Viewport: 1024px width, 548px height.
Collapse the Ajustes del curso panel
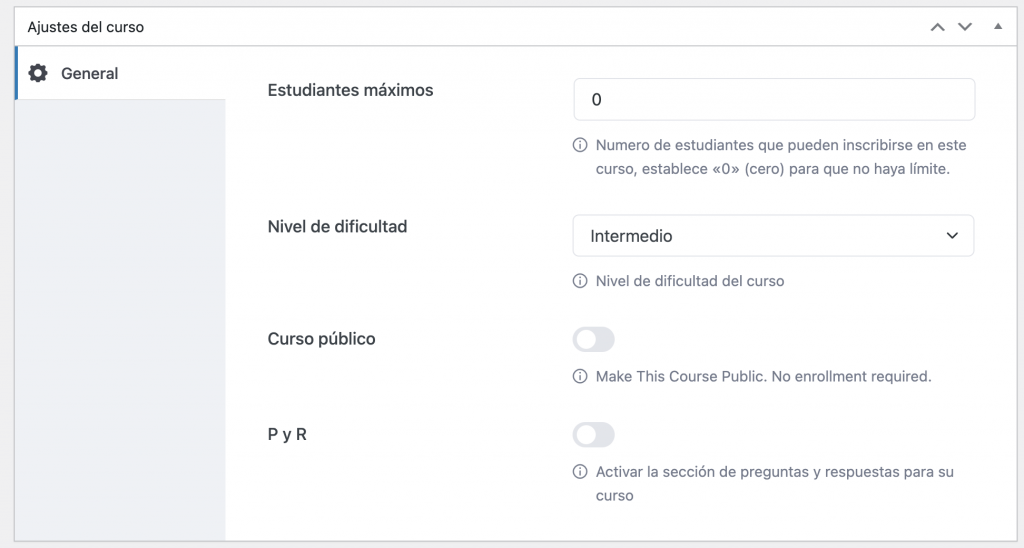(997, 27)
